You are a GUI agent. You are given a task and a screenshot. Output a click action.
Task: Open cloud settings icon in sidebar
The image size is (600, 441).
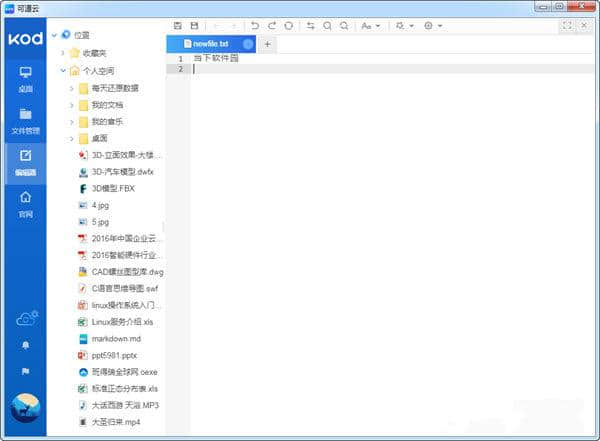pos(25,318)
